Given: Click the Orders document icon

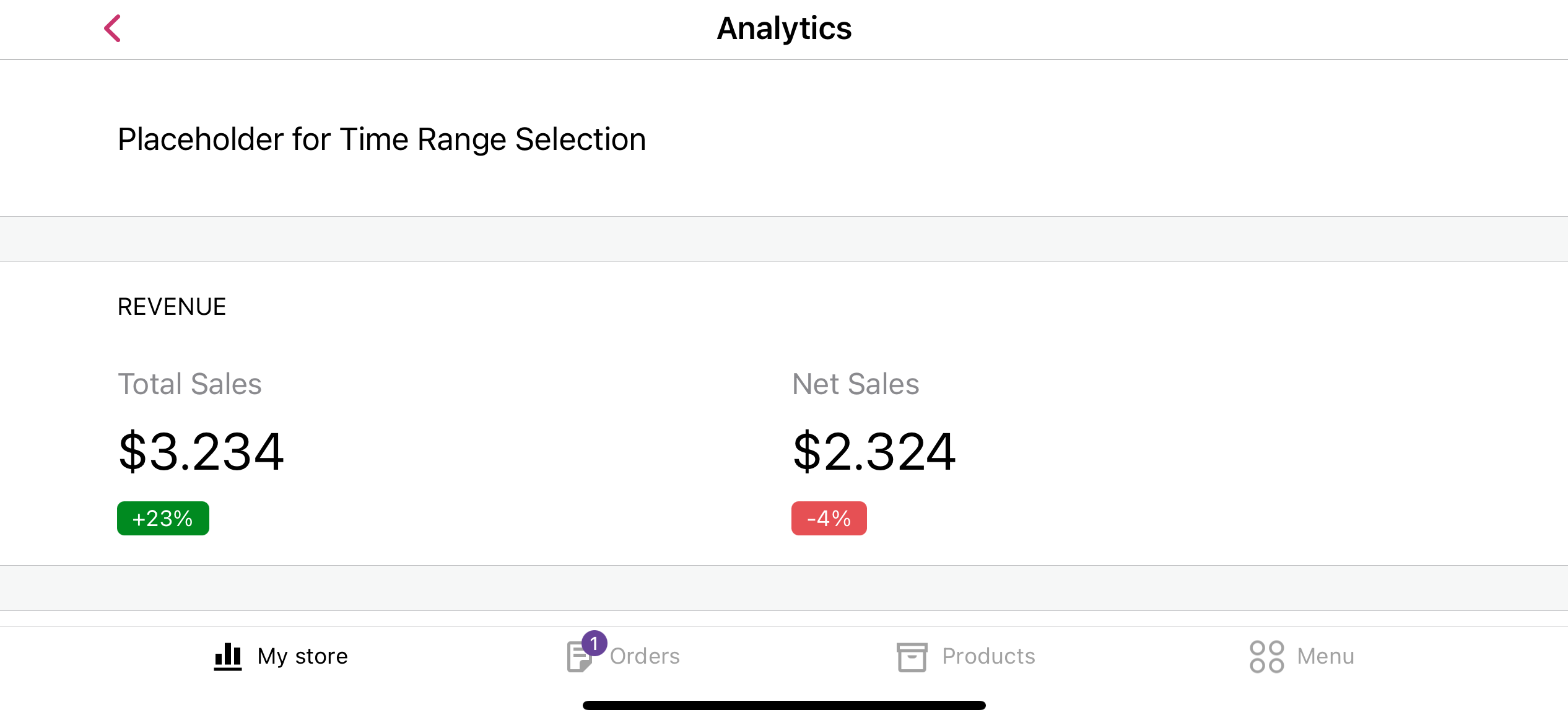Looking at the screenshot, I should coord(578,659).
